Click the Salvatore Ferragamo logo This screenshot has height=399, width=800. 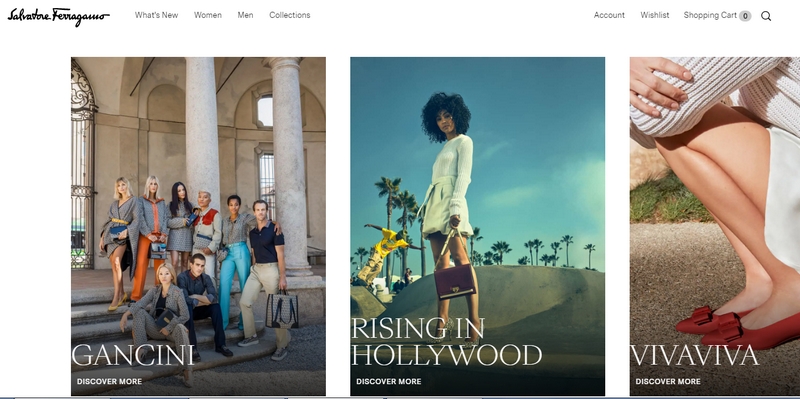59,16
